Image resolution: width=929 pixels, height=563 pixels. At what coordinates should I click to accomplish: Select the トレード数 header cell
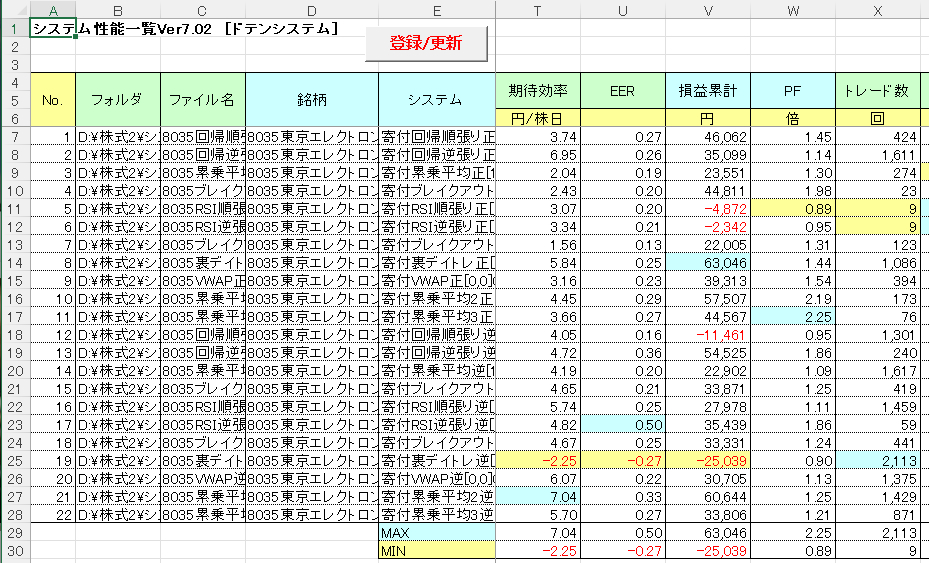[877, 91]
